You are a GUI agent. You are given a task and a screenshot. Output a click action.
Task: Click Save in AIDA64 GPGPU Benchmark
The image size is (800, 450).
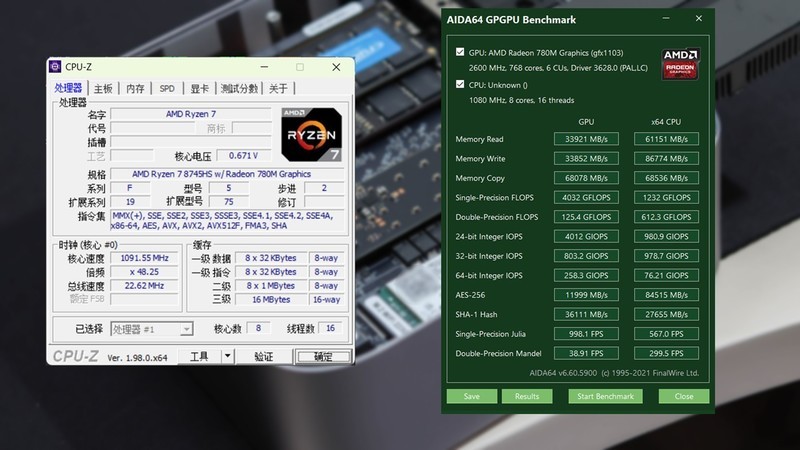pyautogui.click(x=472, y=396)
